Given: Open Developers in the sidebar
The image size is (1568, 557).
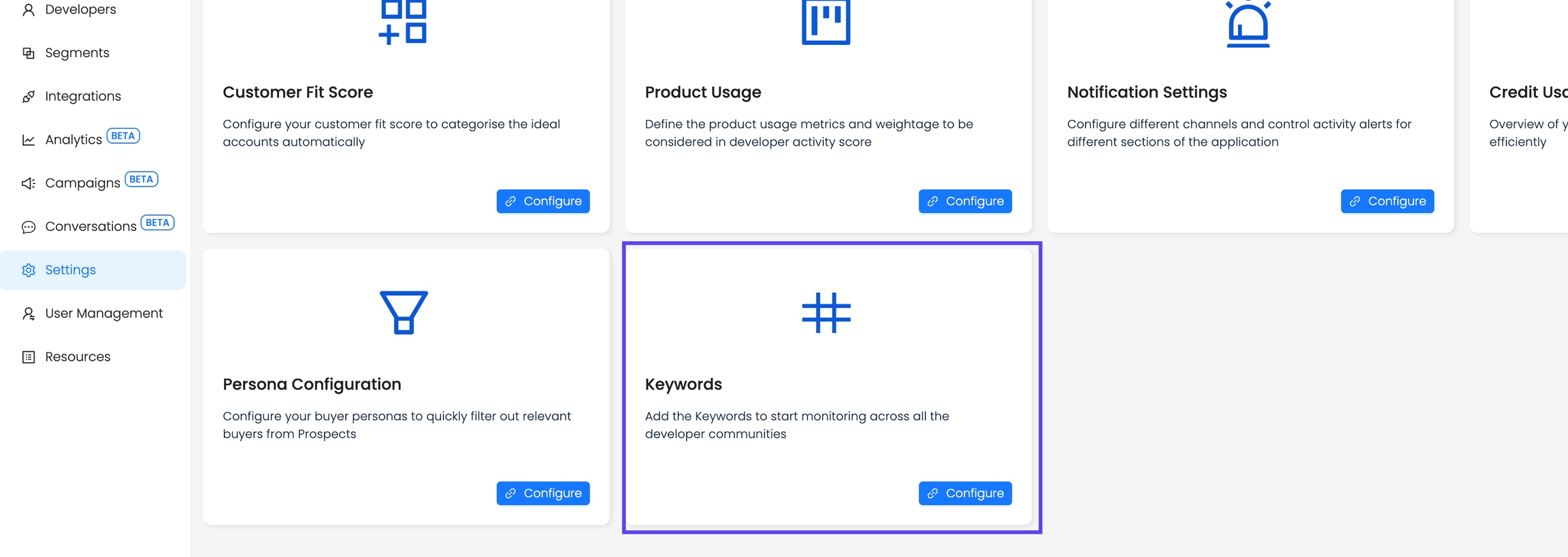Looking at the screenshot, I should [80, 10].
